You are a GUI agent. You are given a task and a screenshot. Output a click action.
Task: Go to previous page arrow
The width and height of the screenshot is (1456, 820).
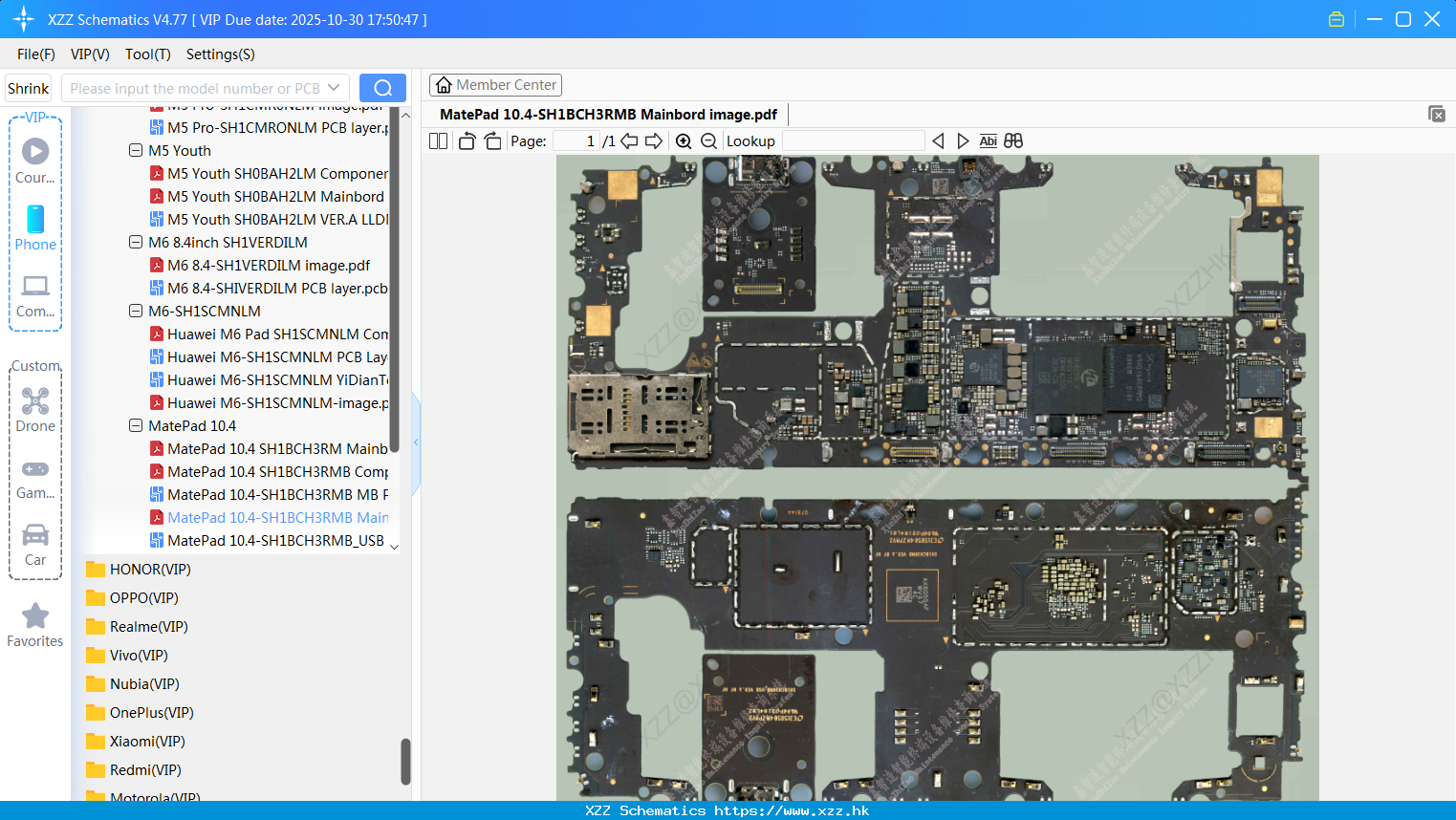(629, 141)
